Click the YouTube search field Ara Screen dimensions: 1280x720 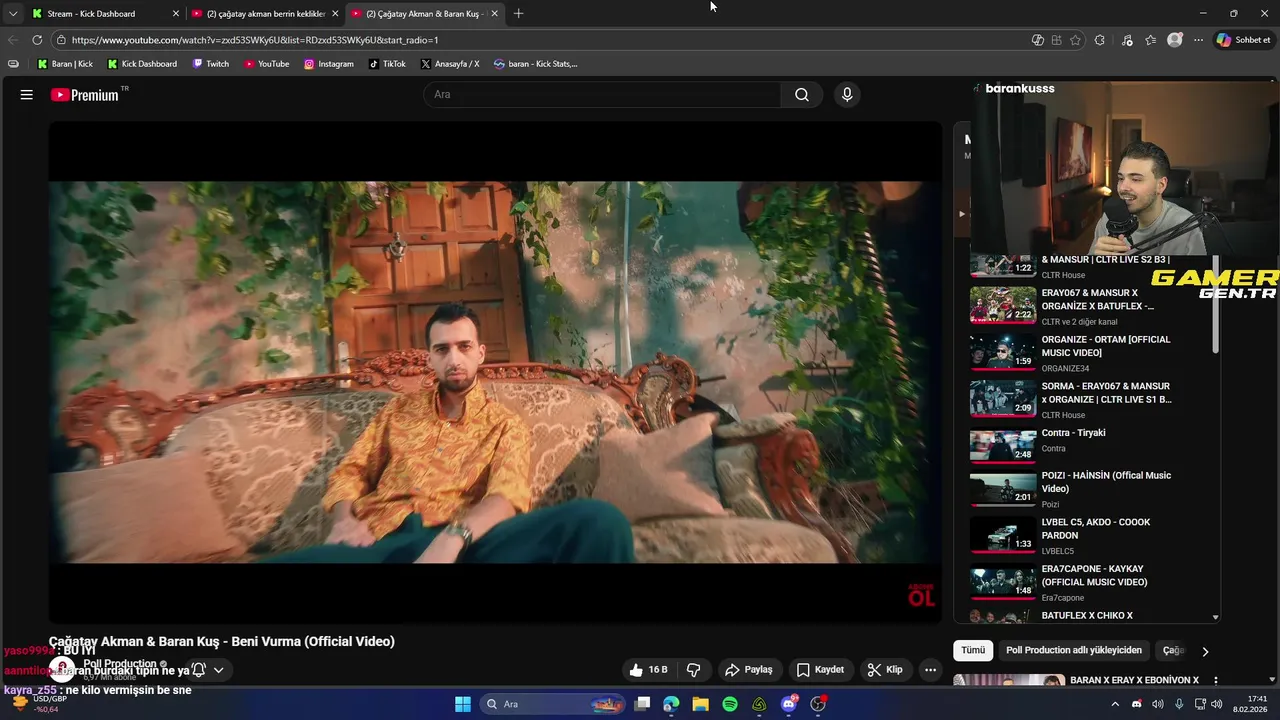[602, 95]
